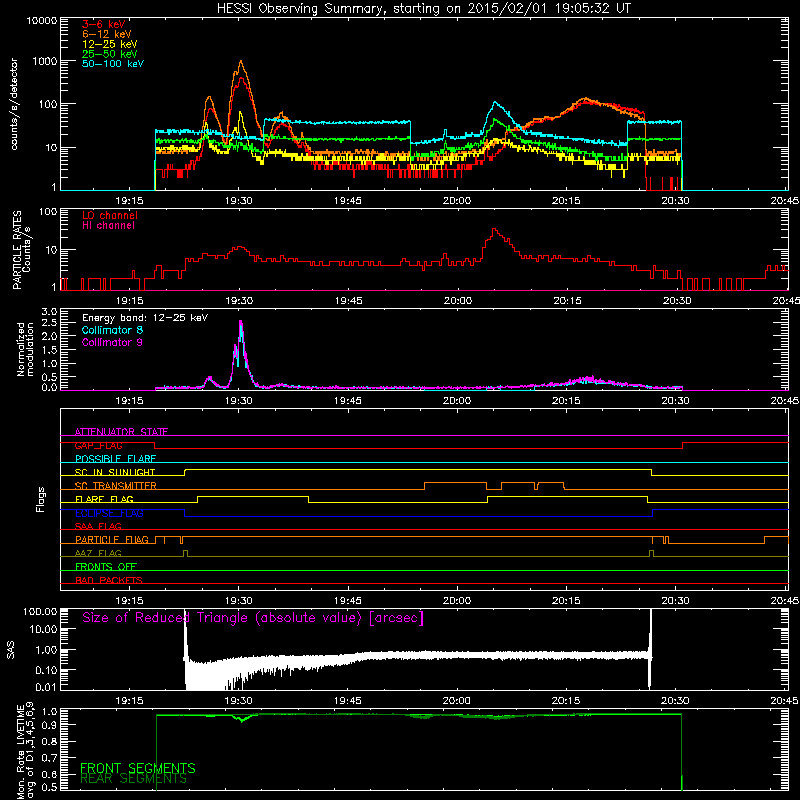Viewport: 800px width, 800px height.
Task: Select the FLARE FLAG label
Action: pyautogui.click(x=104, y=499)
